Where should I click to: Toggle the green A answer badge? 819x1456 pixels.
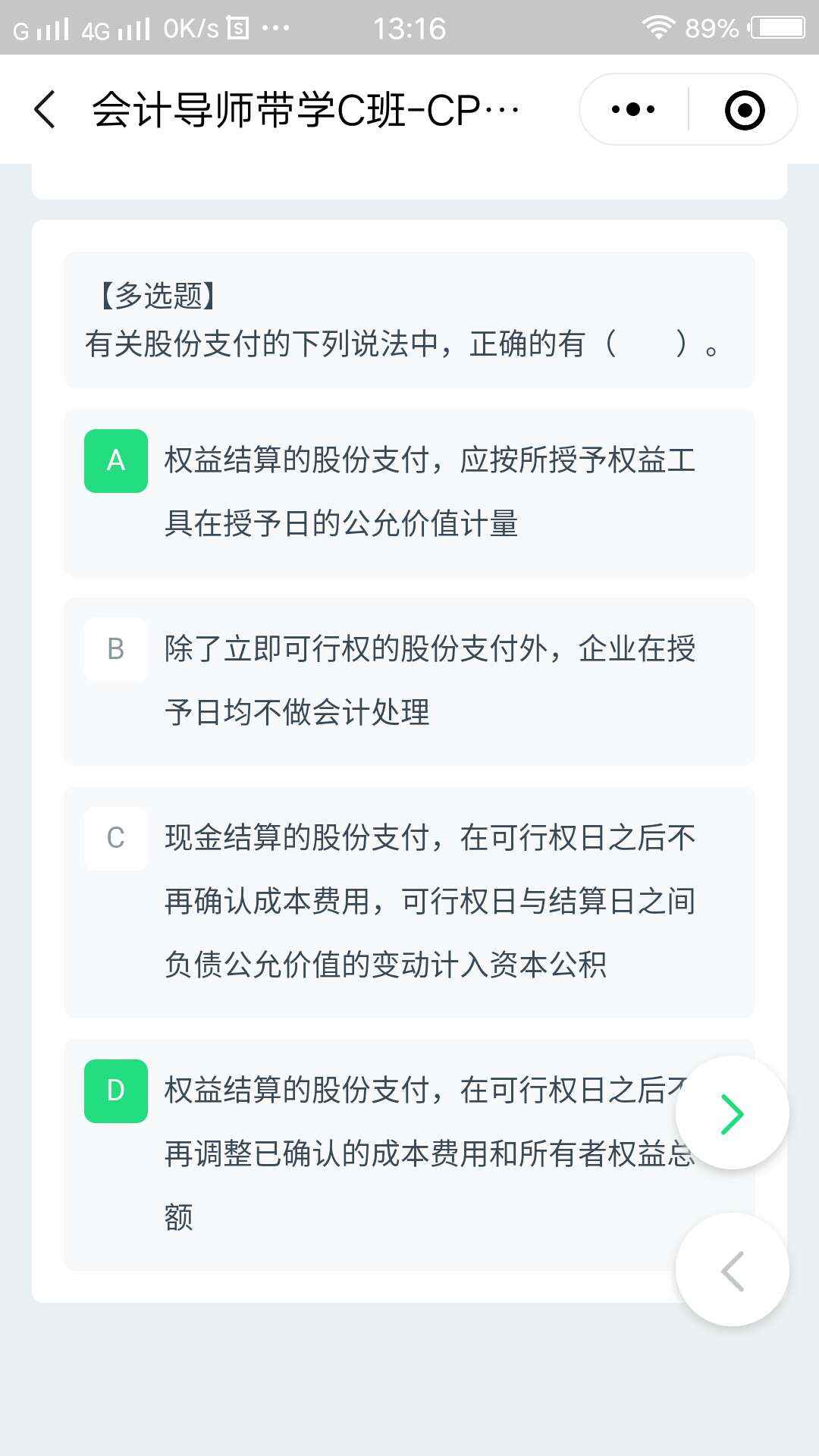[115, 460]
